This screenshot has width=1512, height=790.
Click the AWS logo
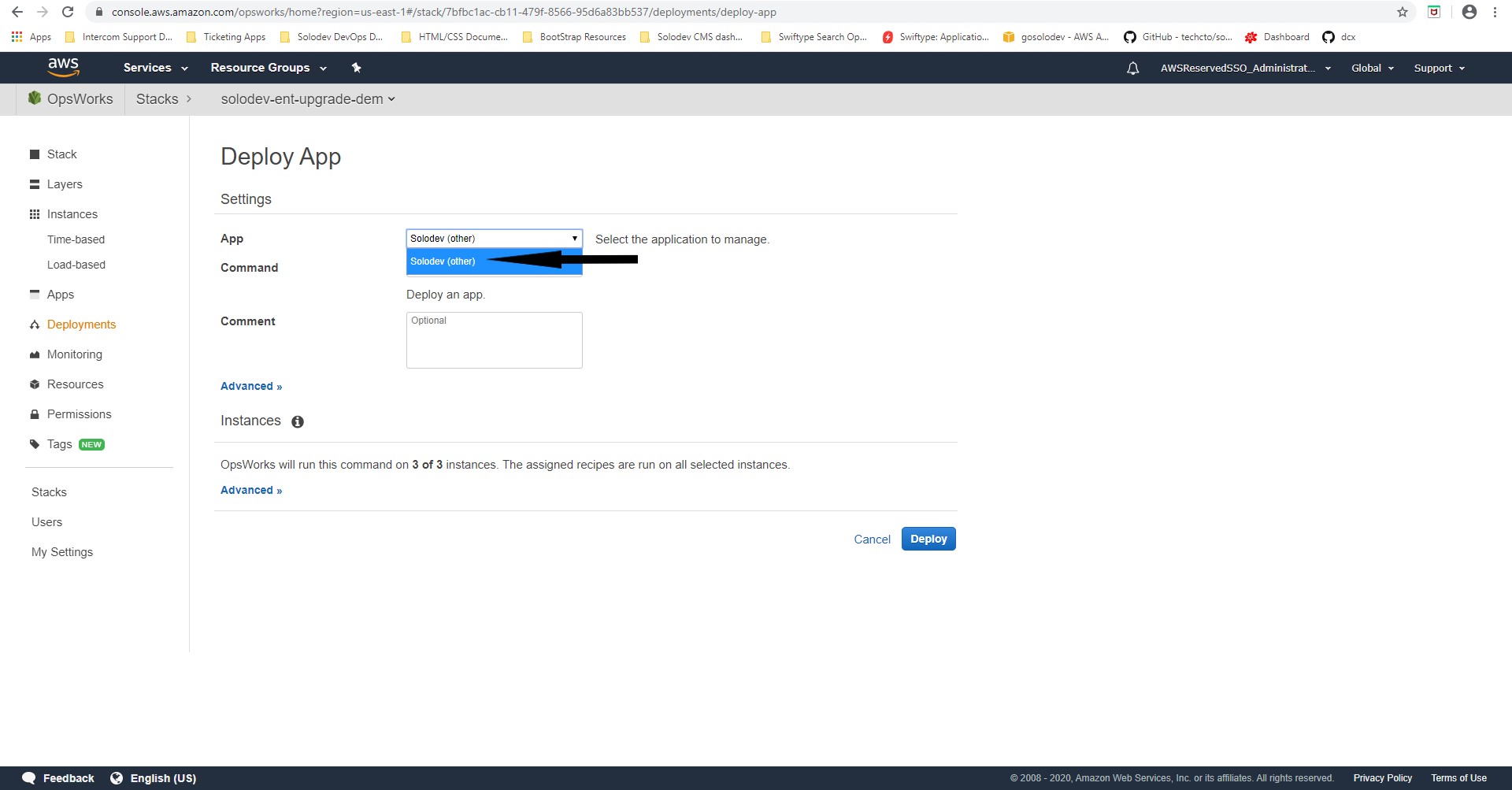[63, 68]
